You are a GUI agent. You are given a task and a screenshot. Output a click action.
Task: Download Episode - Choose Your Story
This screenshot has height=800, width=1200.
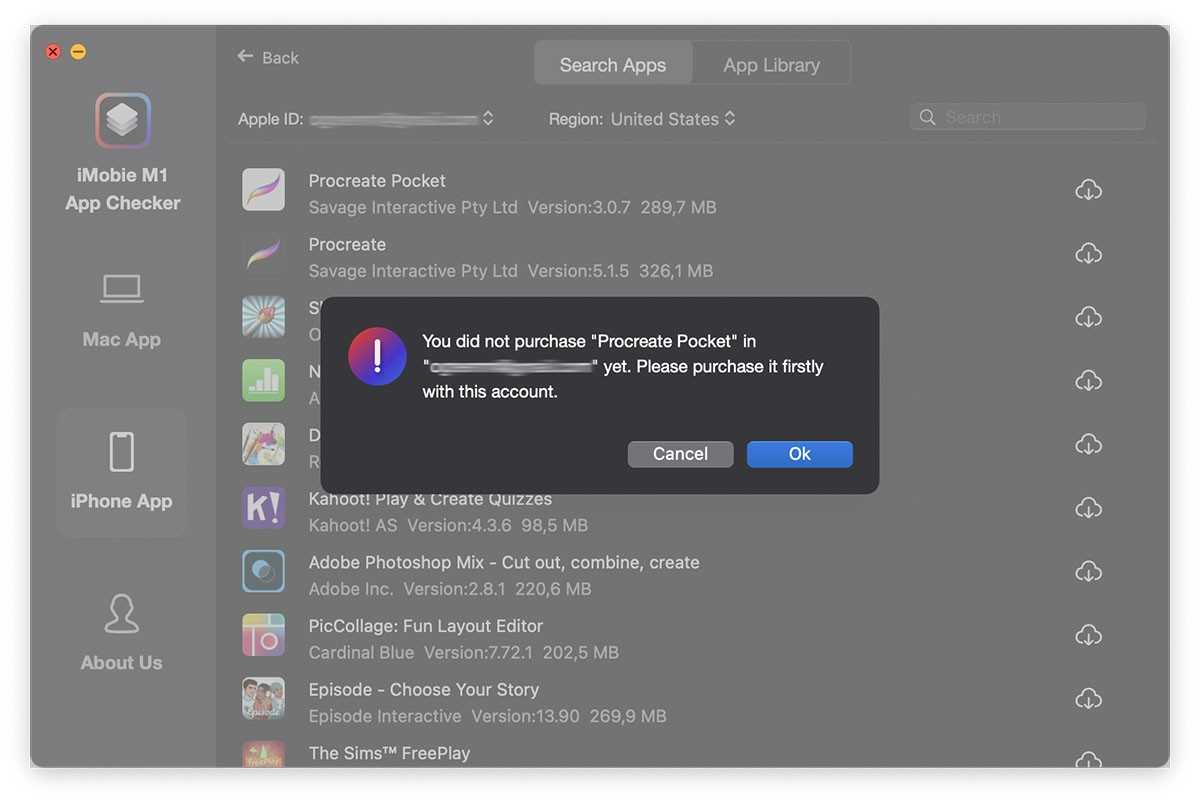pyautogui.click(x=1088, y=698)
